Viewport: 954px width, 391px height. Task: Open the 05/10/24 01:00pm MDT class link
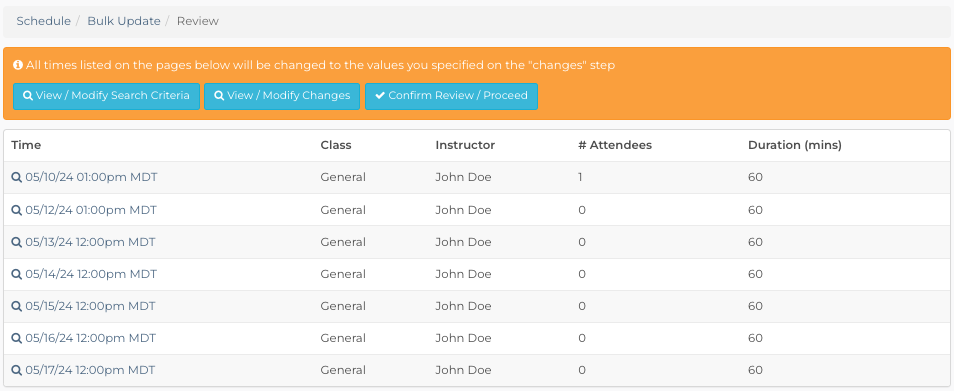91,178
